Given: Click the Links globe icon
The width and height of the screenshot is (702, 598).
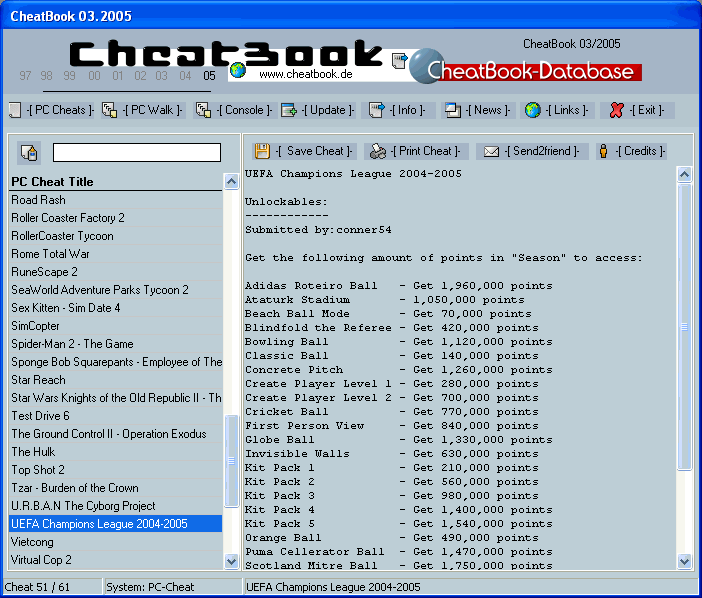Looking at the screenshot, I should [533, 110].
